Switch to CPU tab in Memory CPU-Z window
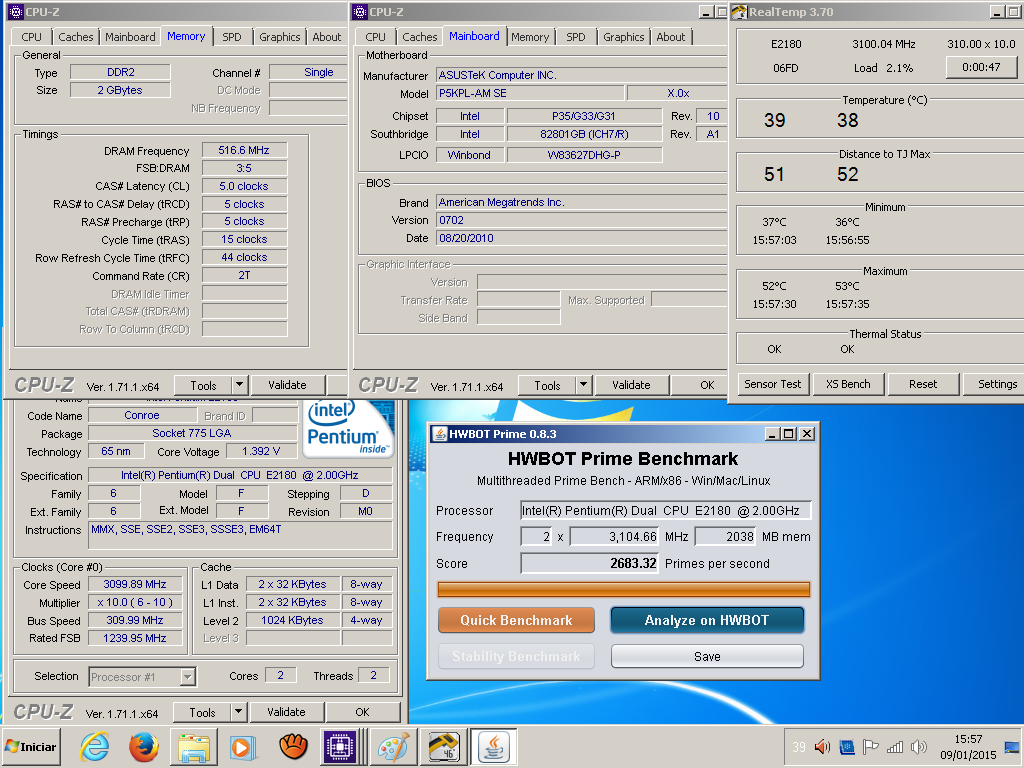The width and height of the screenshot is (1024, 768). (31, 37)
